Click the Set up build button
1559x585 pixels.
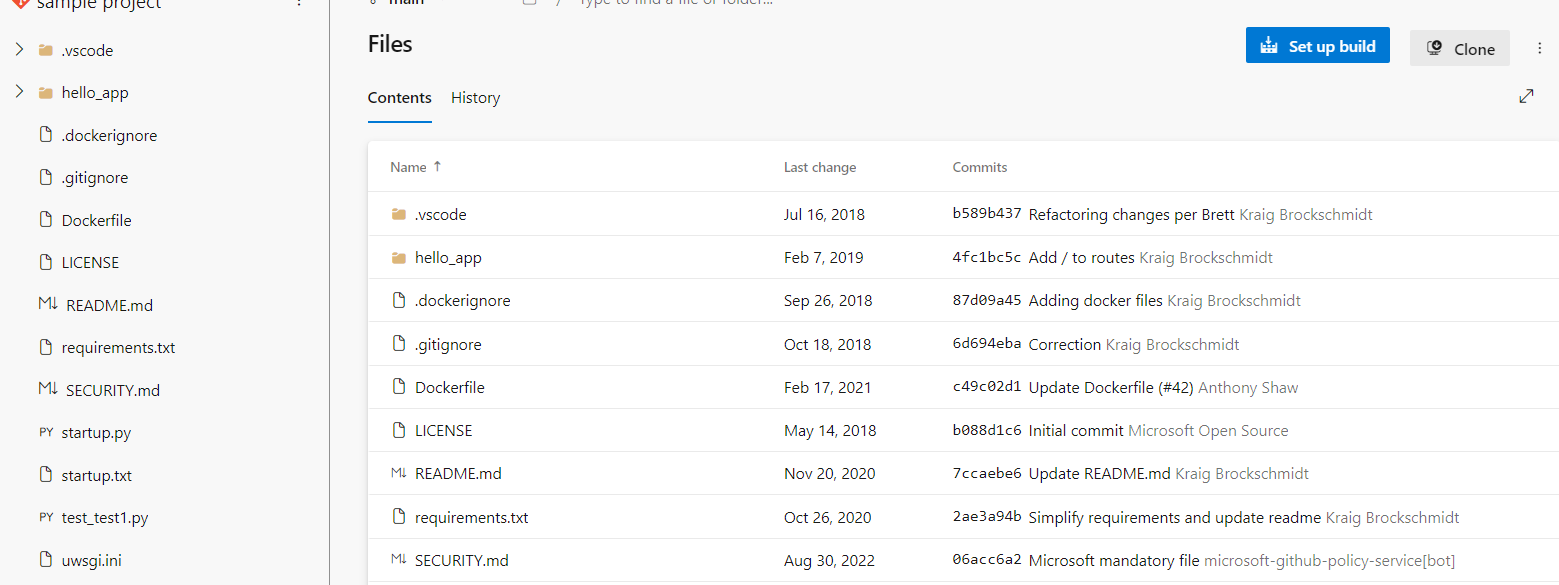pyautogui.click(x=1317, y=45)
